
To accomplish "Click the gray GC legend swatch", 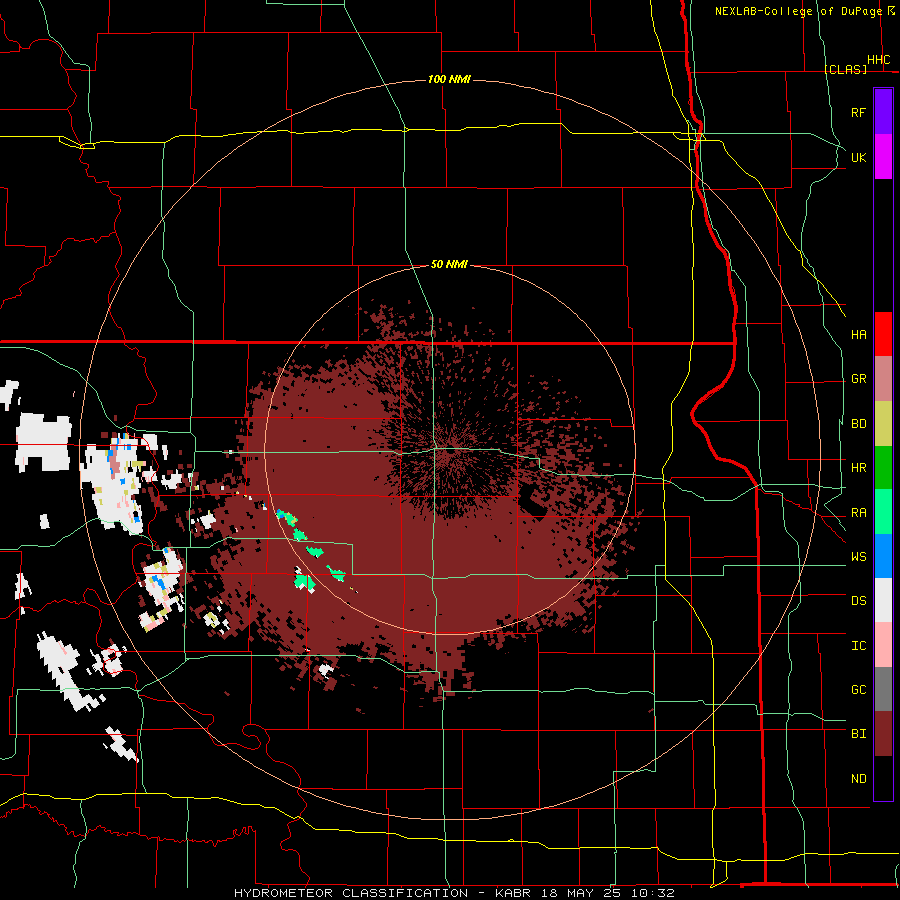I will pos(883,689).
